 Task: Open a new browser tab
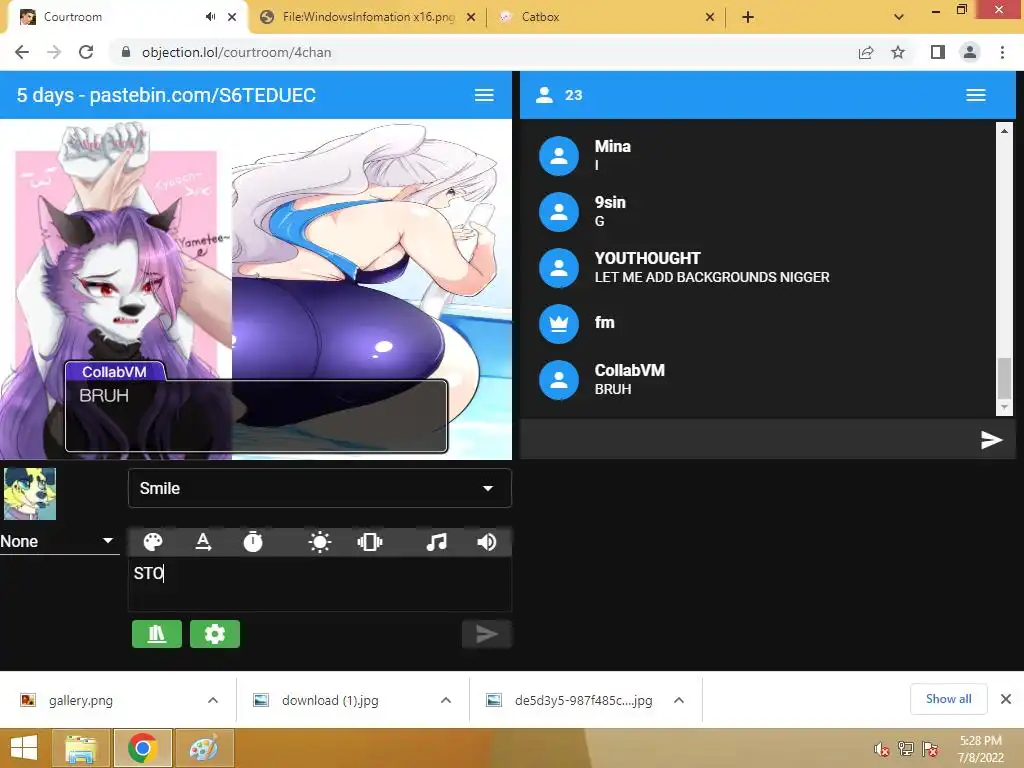tap(748, 17)
